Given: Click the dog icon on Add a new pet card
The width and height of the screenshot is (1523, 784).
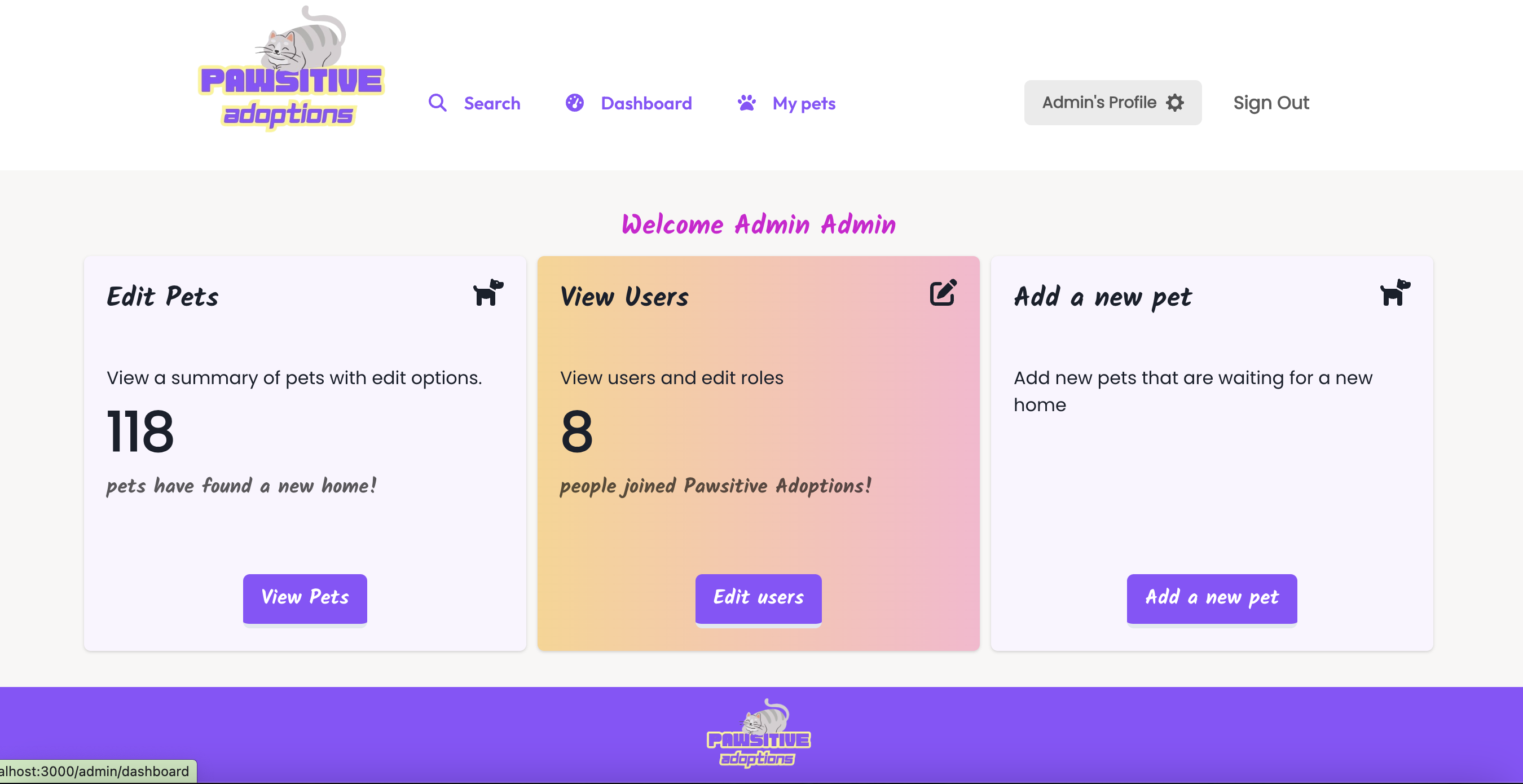Looking at the screenshot, I should coord(1395,292).
